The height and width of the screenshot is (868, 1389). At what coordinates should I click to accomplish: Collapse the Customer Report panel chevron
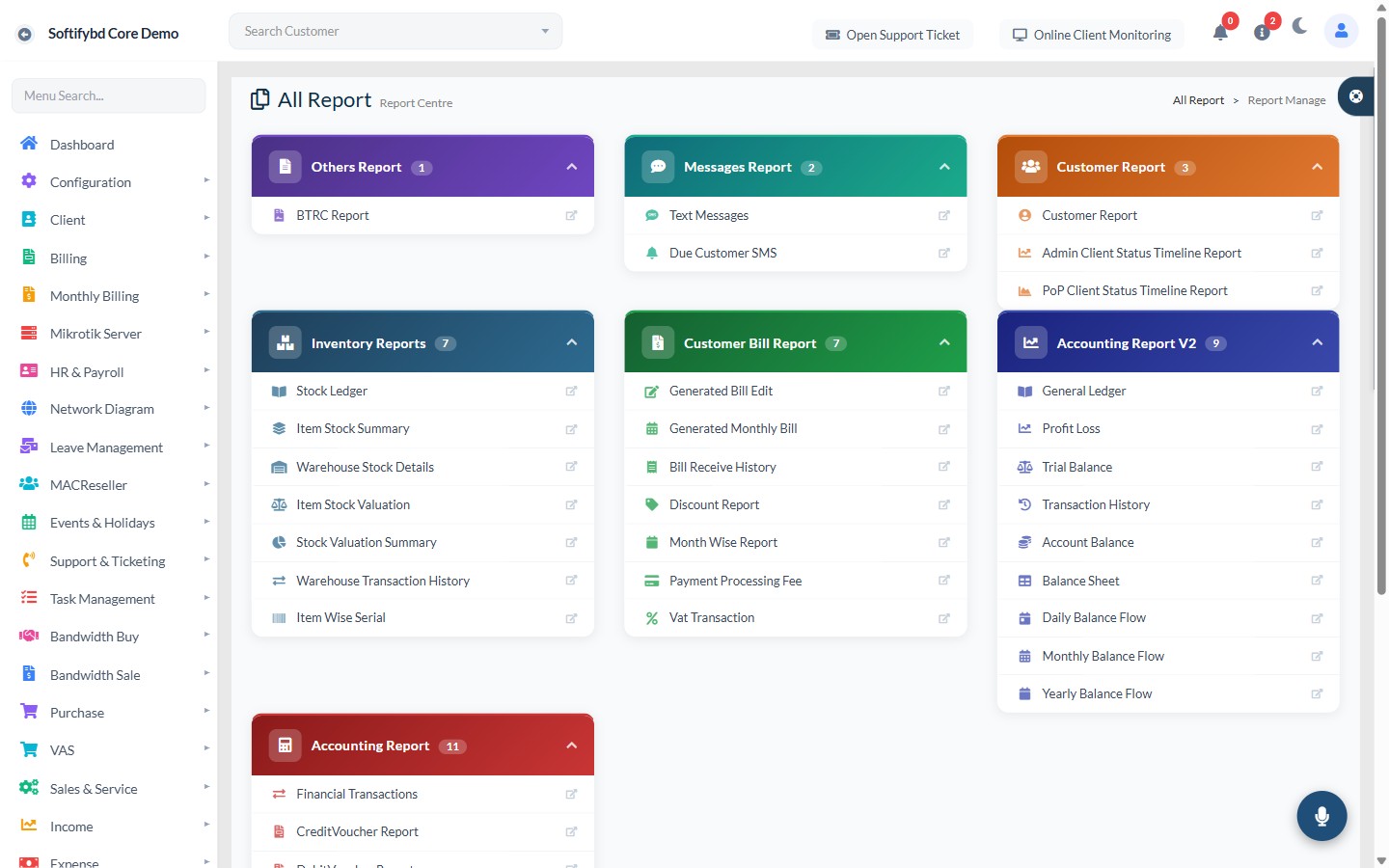pos(1318,167)
